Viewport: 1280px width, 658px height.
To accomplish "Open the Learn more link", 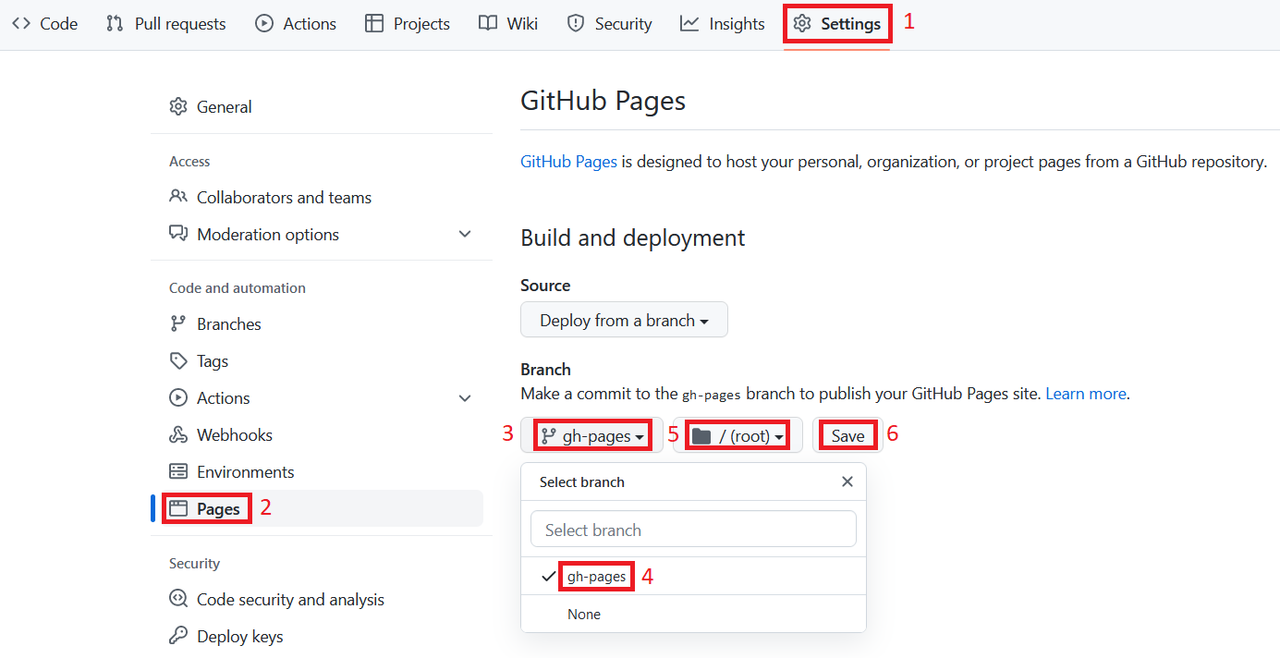I will pos(1086,394).
